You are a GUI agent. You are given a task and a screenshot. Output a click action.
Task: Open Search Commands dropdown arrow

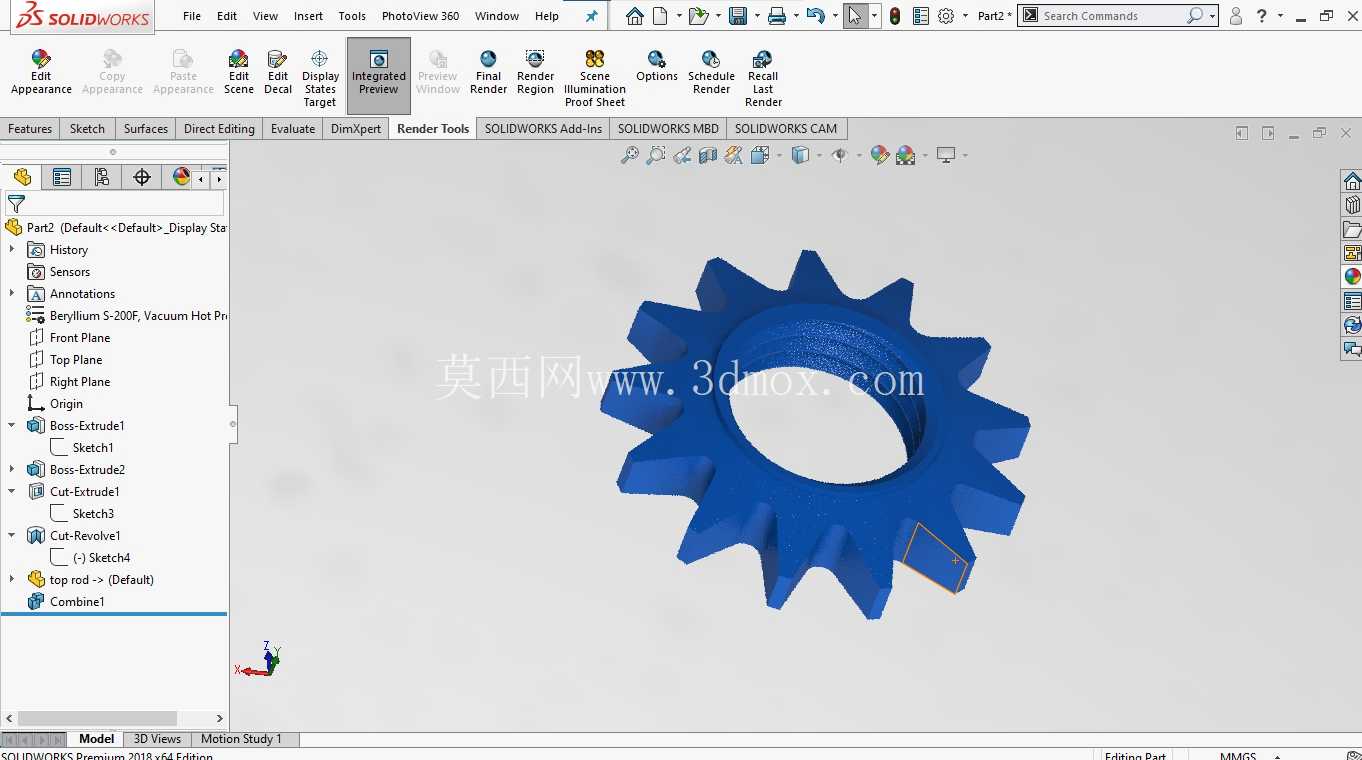pyautogui.click(x=1212, y=16)
